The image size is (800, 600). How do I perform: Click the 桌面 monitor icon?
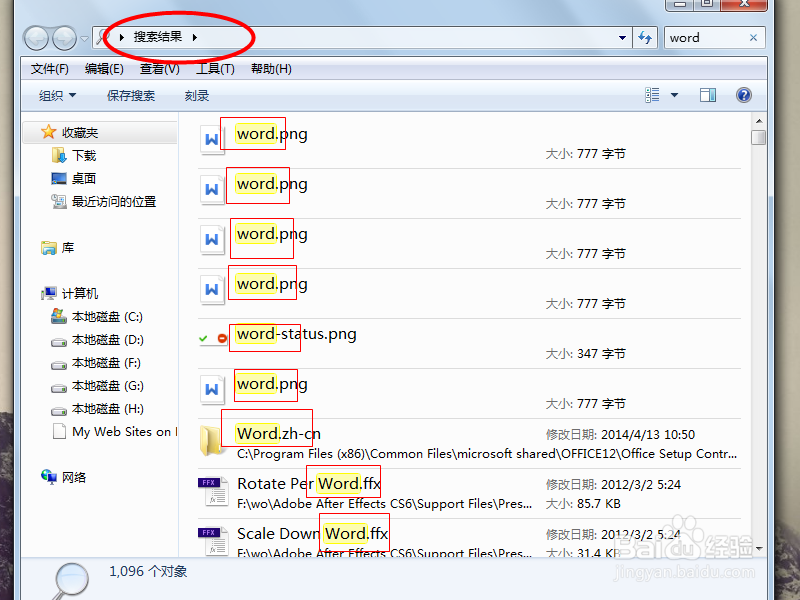(x=59, y=179)
